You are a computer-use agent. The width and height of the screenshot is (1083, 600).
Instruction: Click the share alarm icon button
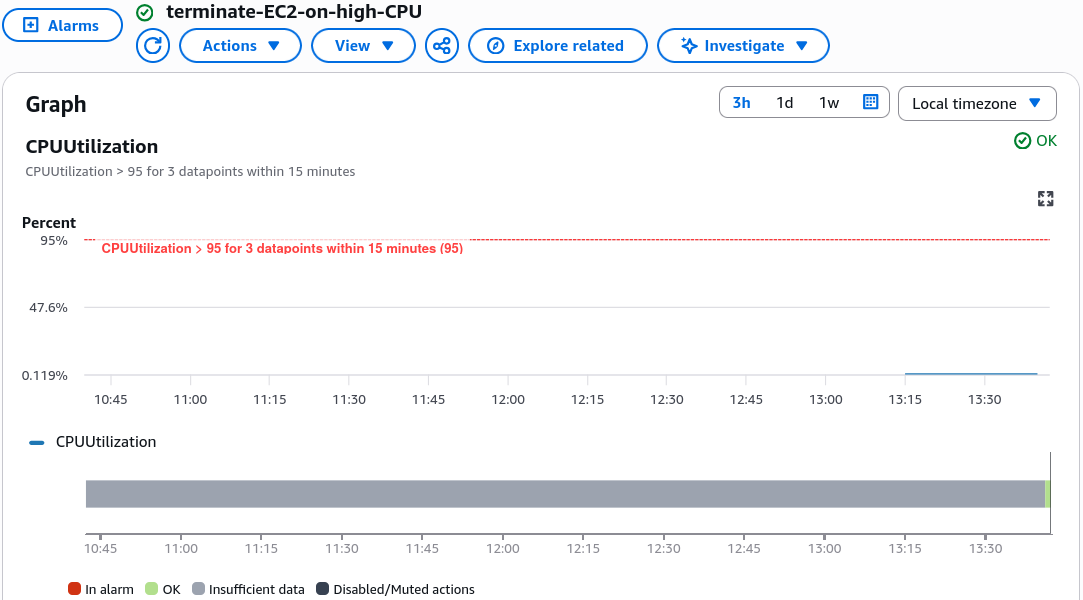442,46
